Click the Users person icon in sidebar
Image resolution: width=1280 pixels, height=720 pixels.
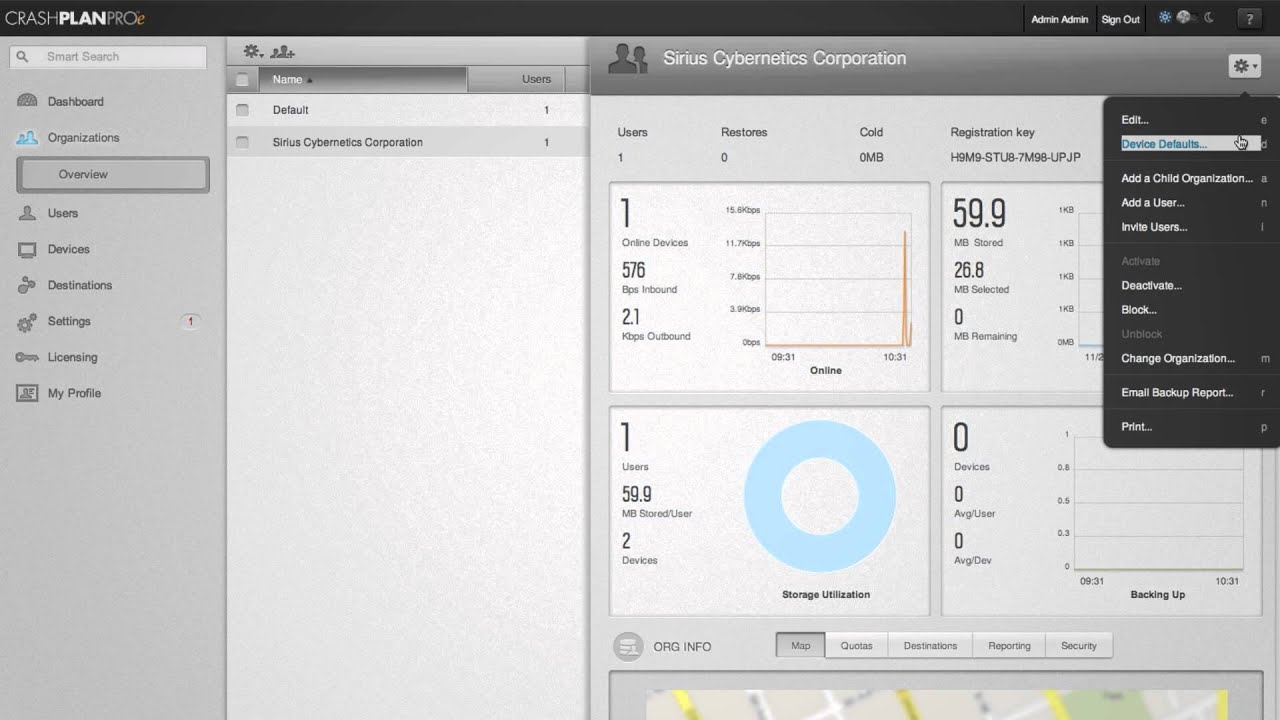point(27,213)
